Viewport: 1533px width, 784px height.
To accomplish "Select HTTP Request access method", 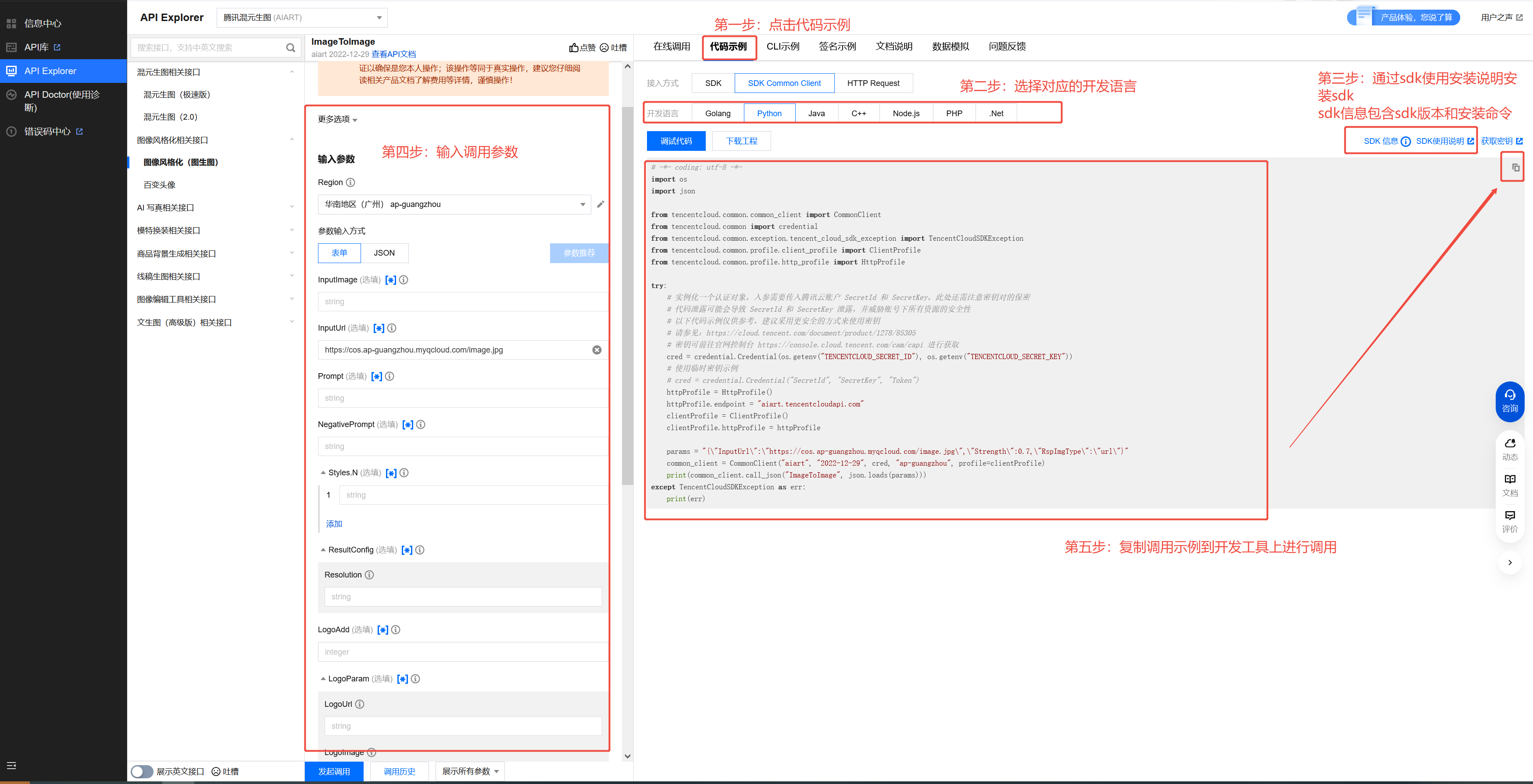I will click(873, 83).
